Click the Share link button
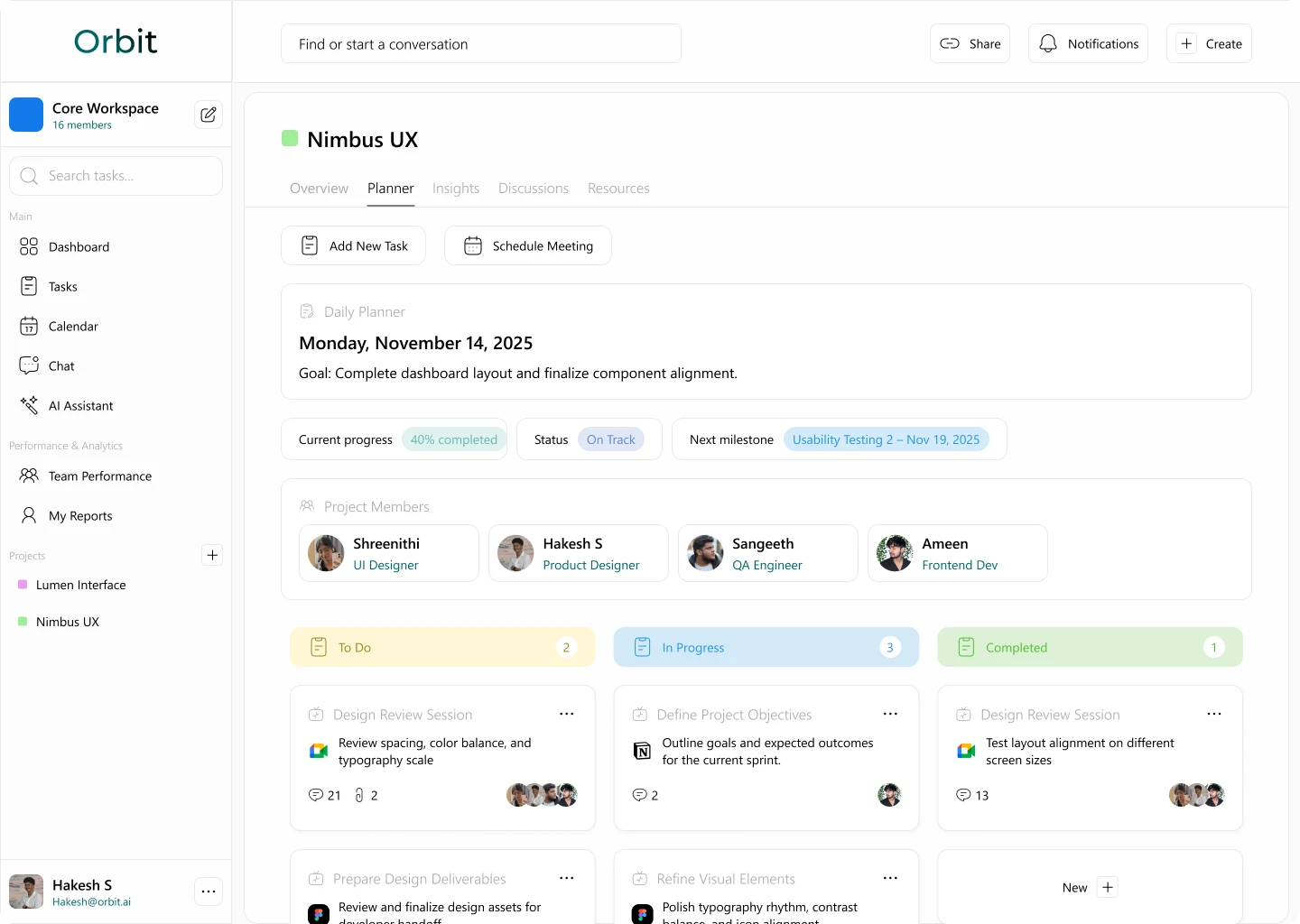 coord(970,43)
